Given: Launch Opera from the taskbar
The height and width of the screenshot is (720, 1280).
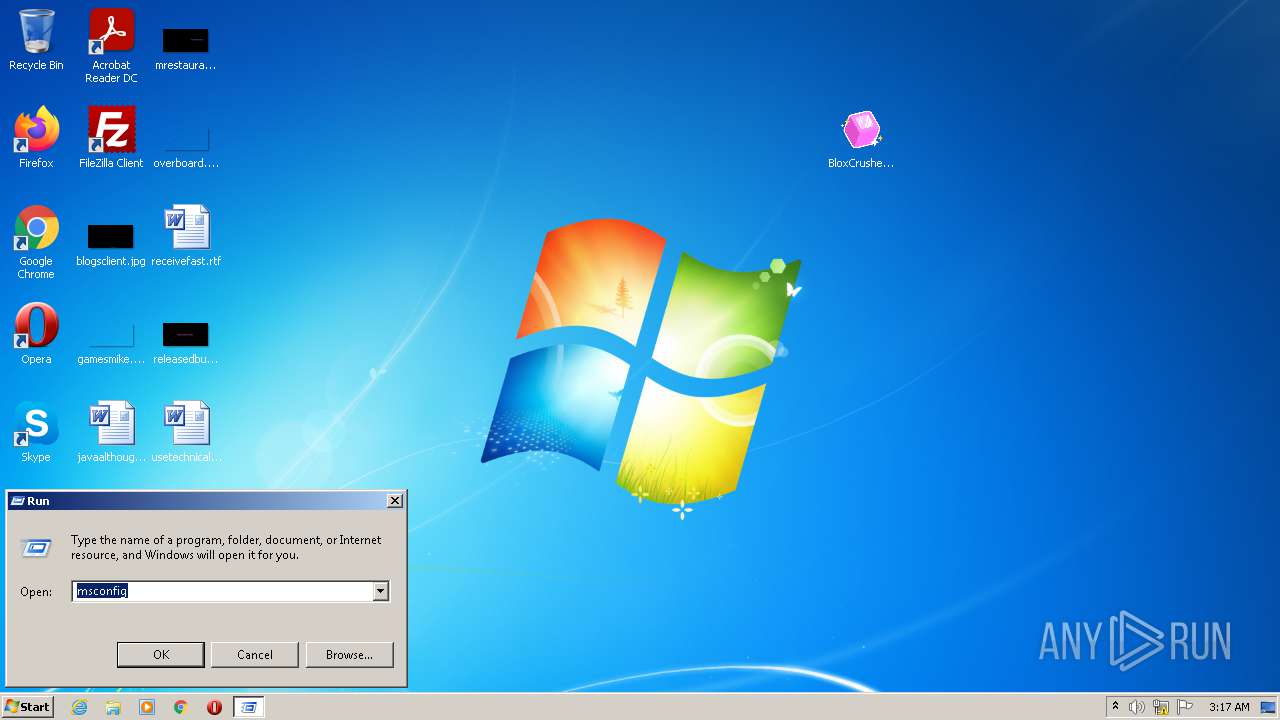Looking at the screenshot, I should [214, 707].
